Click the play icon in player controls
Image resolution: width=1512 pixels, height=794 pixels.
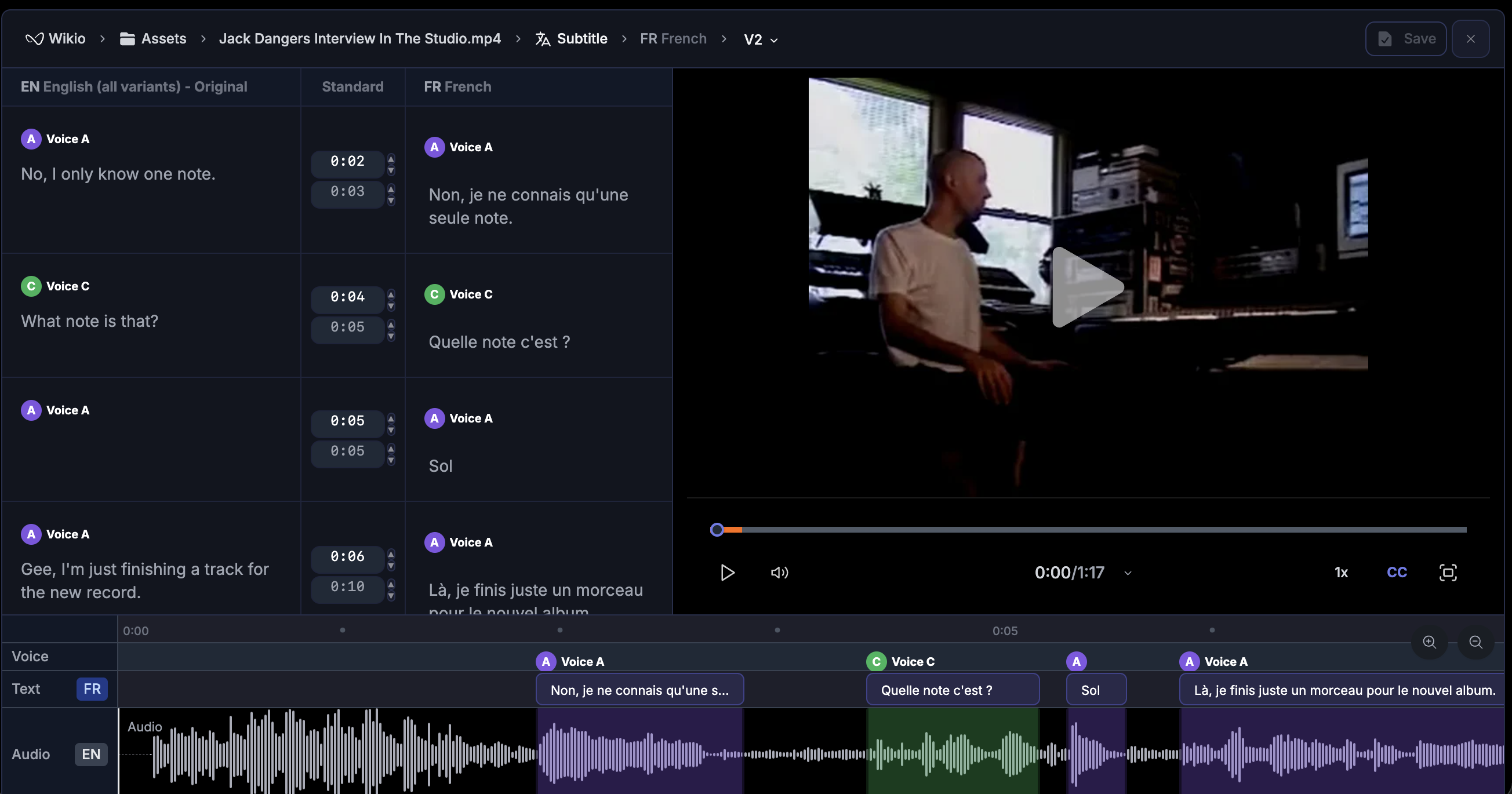727,572
